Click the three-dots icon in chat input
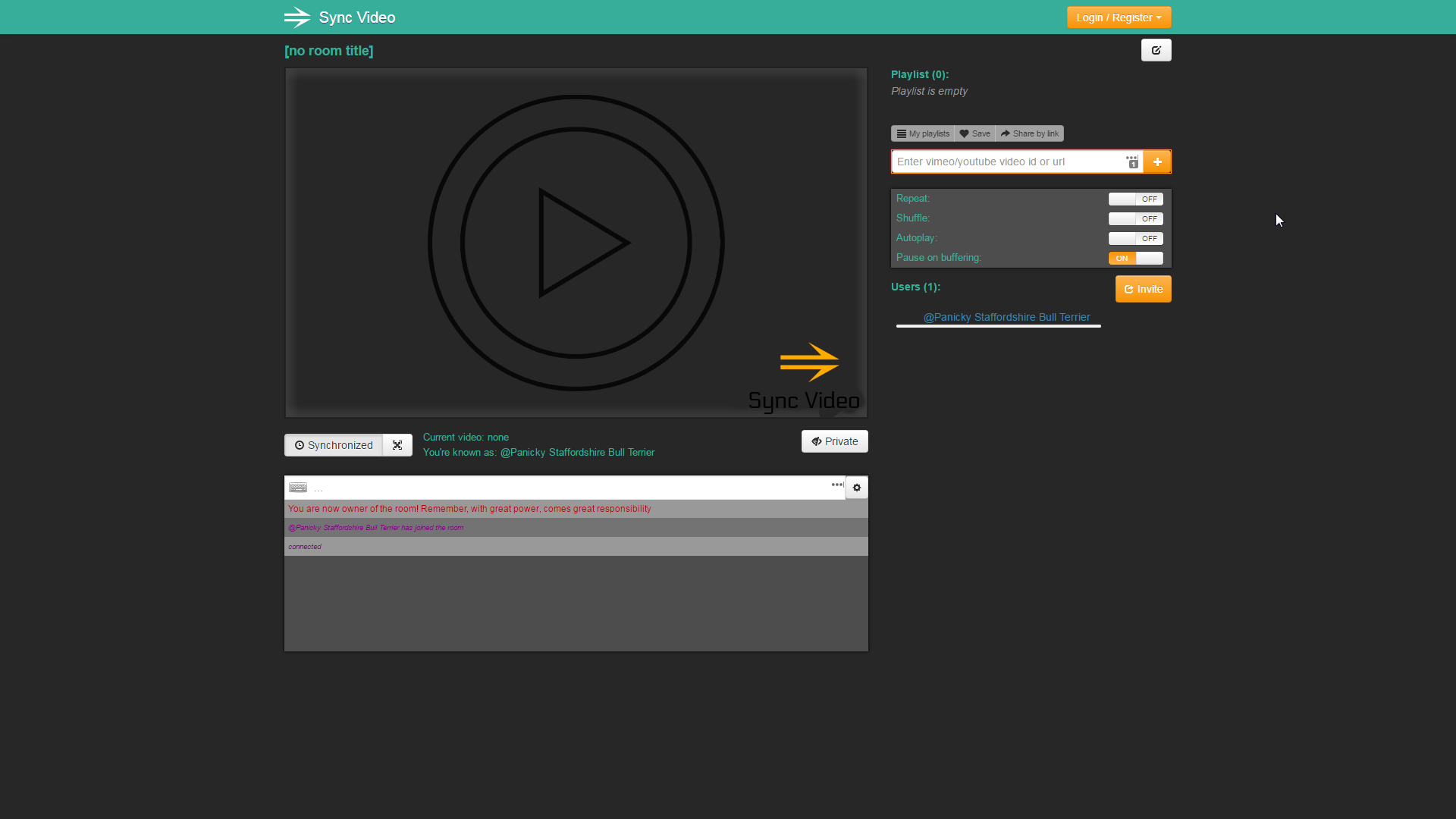Viewport: 1456px width, 819px height. (x=837, y=485)
